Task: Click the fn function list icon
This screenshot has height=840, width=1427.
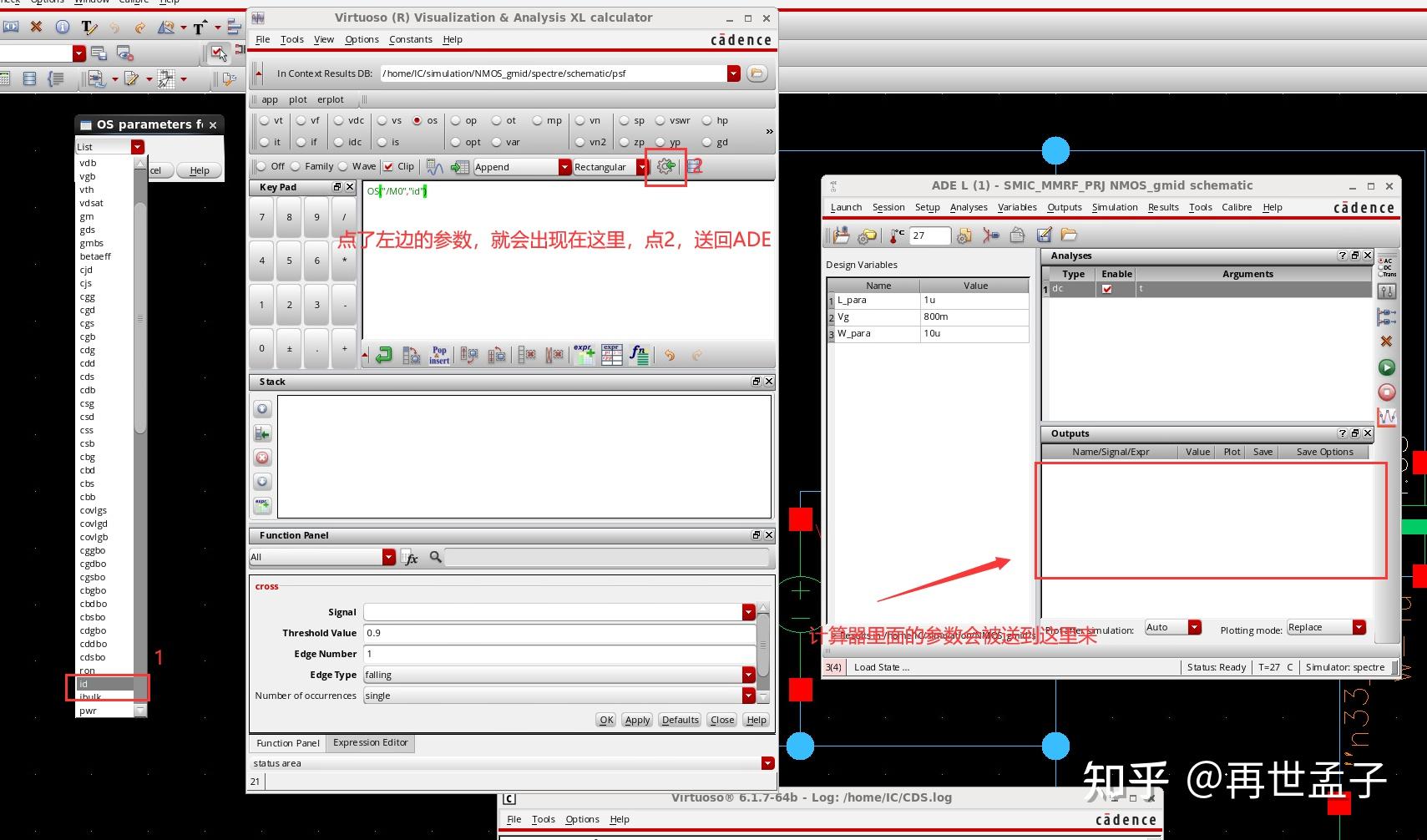Action: (639, 356)
